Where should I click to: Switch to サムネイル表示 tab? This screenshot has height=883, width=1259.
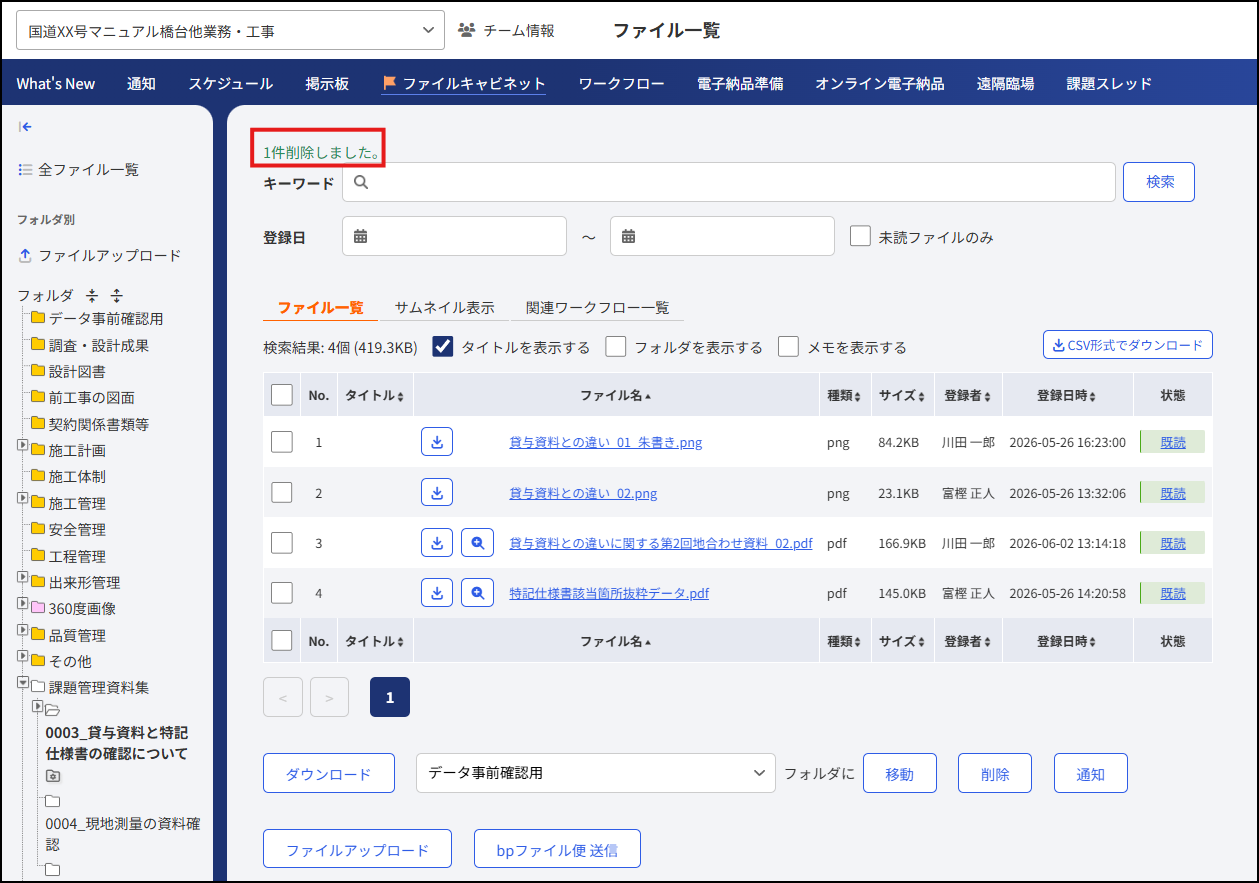444,308
